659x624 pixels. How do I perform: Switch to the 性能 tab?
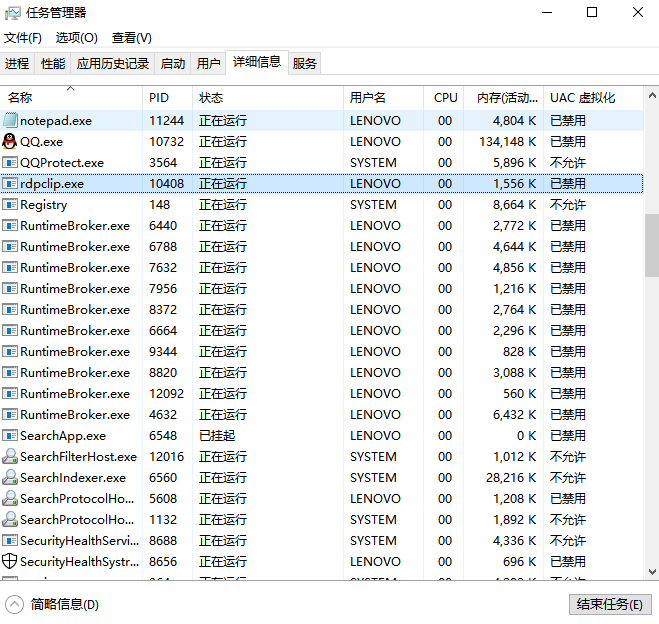[53, 63]
